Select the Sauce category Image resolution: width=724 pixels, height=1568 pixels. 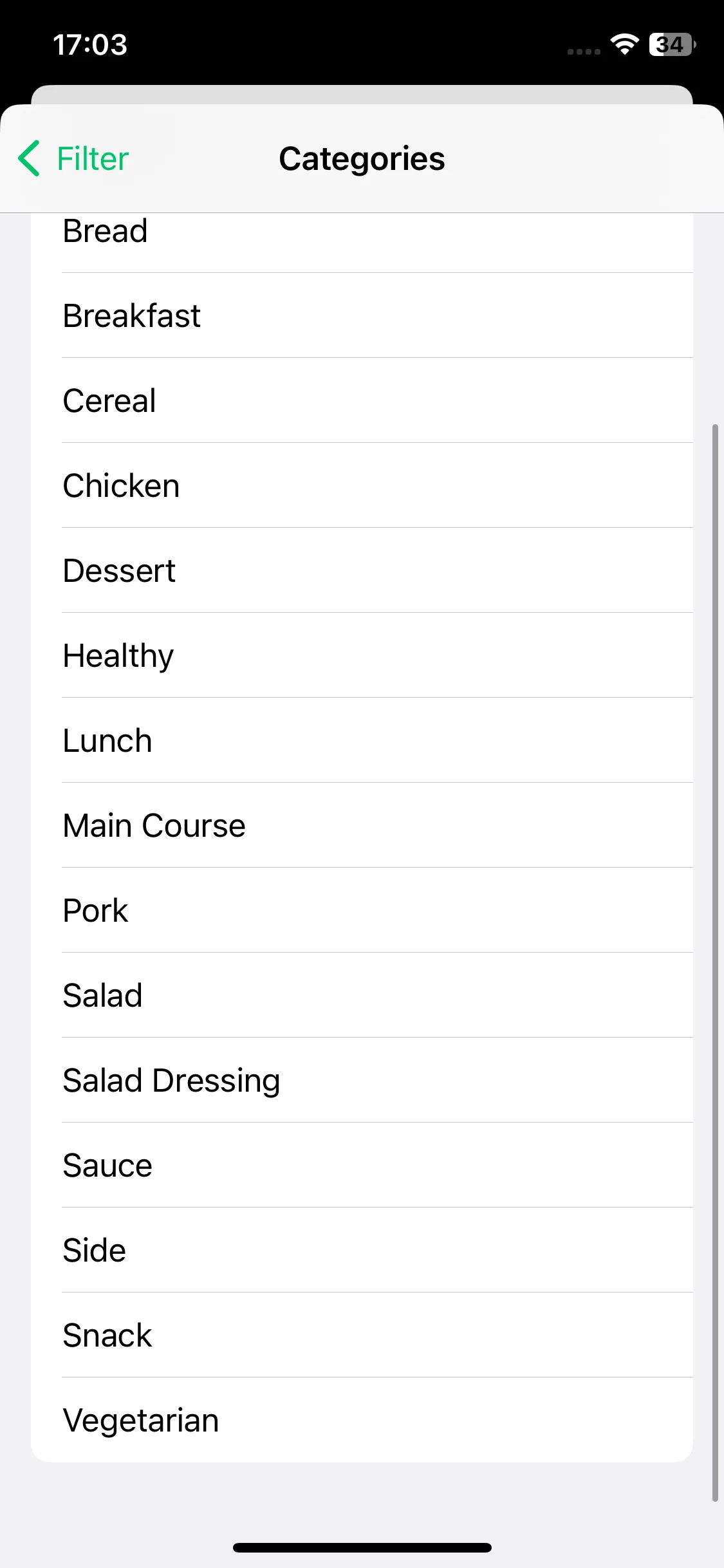tap(362, 1165)
